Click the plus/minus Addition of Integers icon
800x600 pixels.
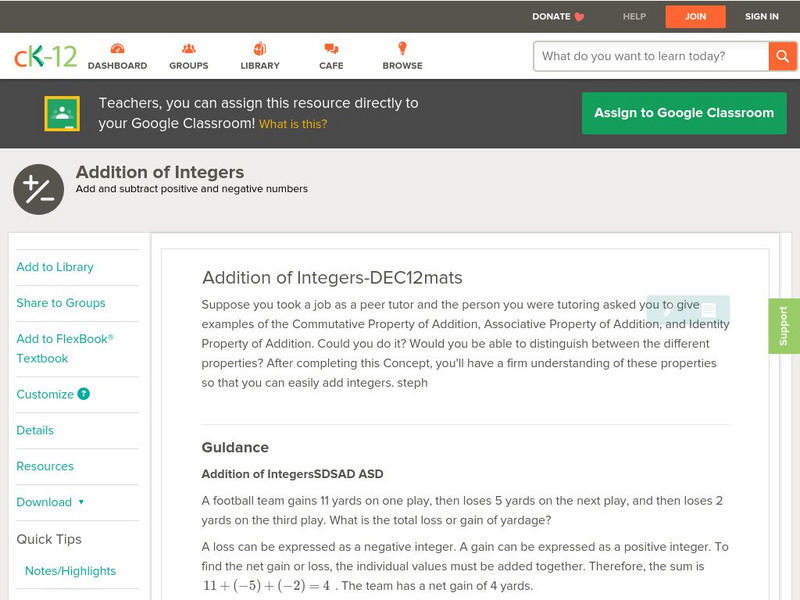pos(38,189)
